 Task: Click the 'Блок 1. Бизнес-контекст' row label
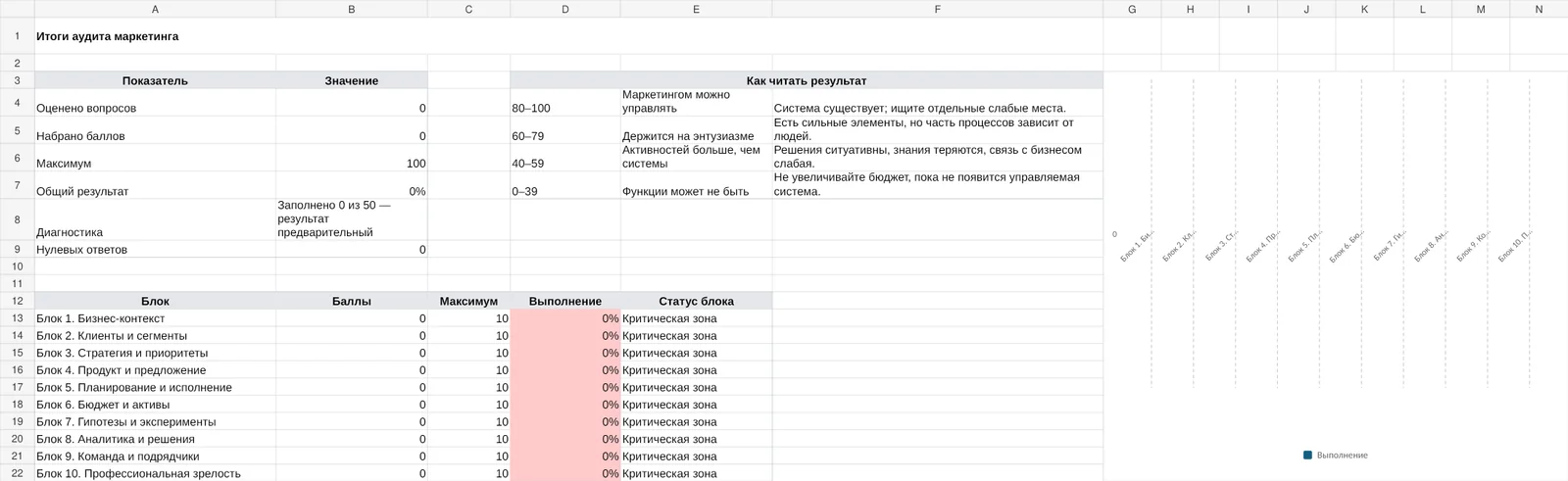155,318
